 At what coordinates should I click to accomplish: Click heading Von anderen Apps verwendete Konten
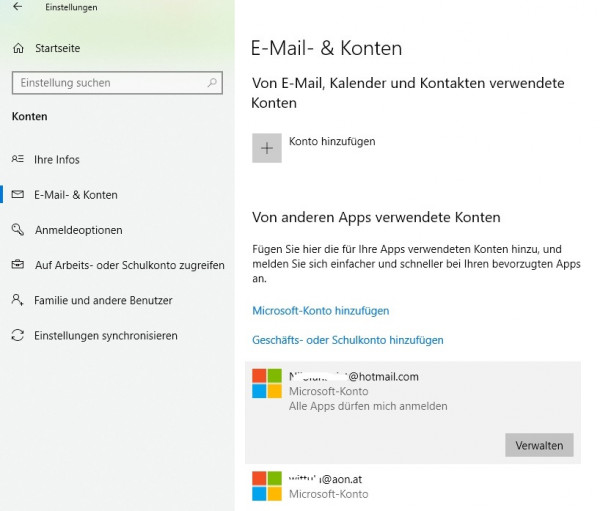click(x=376, y=217)
